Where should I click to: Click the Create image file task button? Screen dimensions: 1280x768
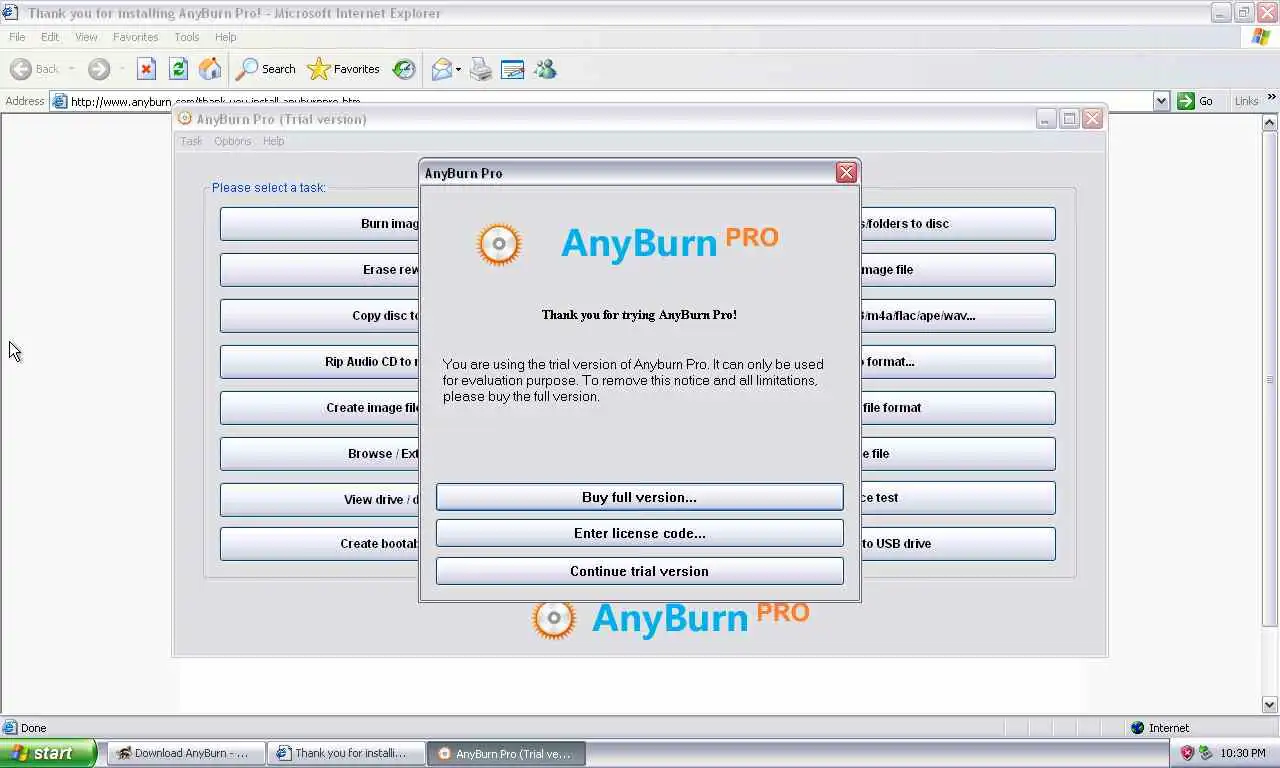(320, 408)
